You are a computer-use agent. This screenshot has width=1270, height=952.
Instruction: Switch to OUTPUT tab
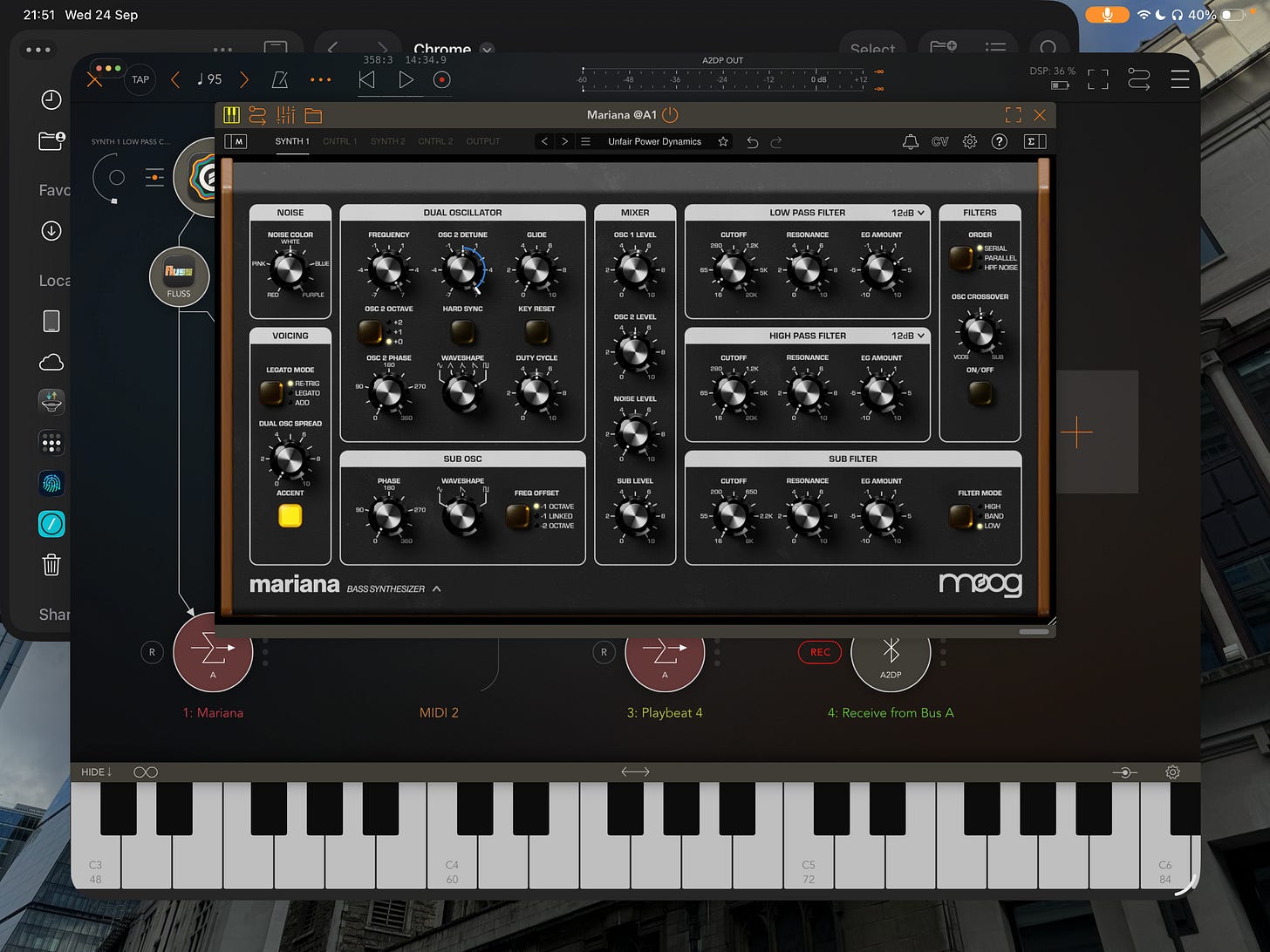coord(483,141)
